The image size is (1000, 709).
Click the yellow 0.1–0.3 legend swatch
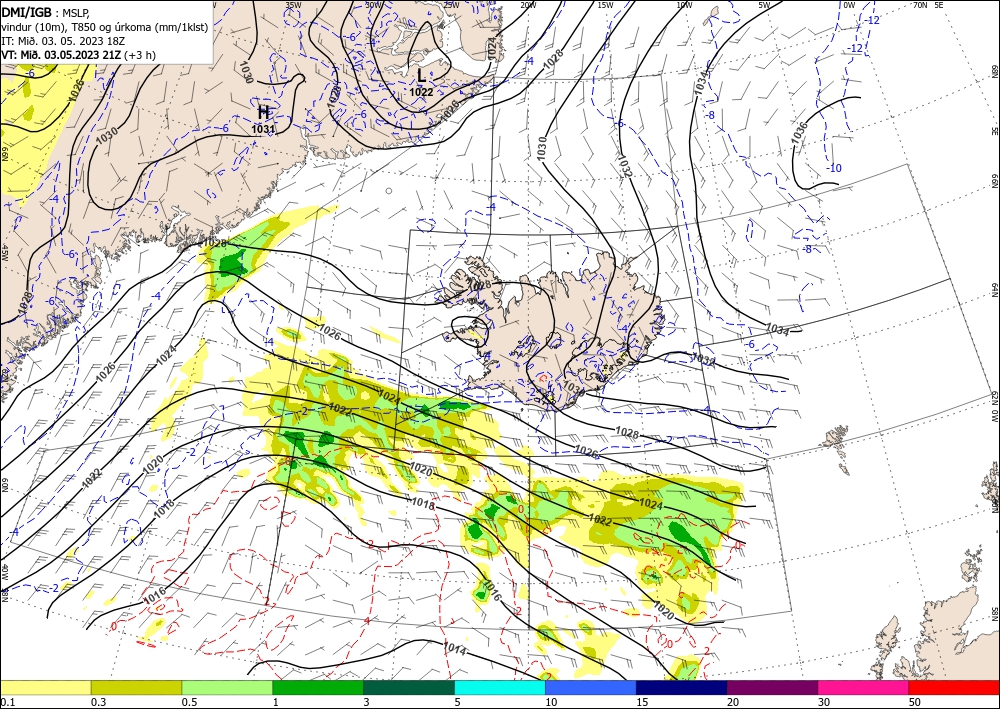pos(45,687)
